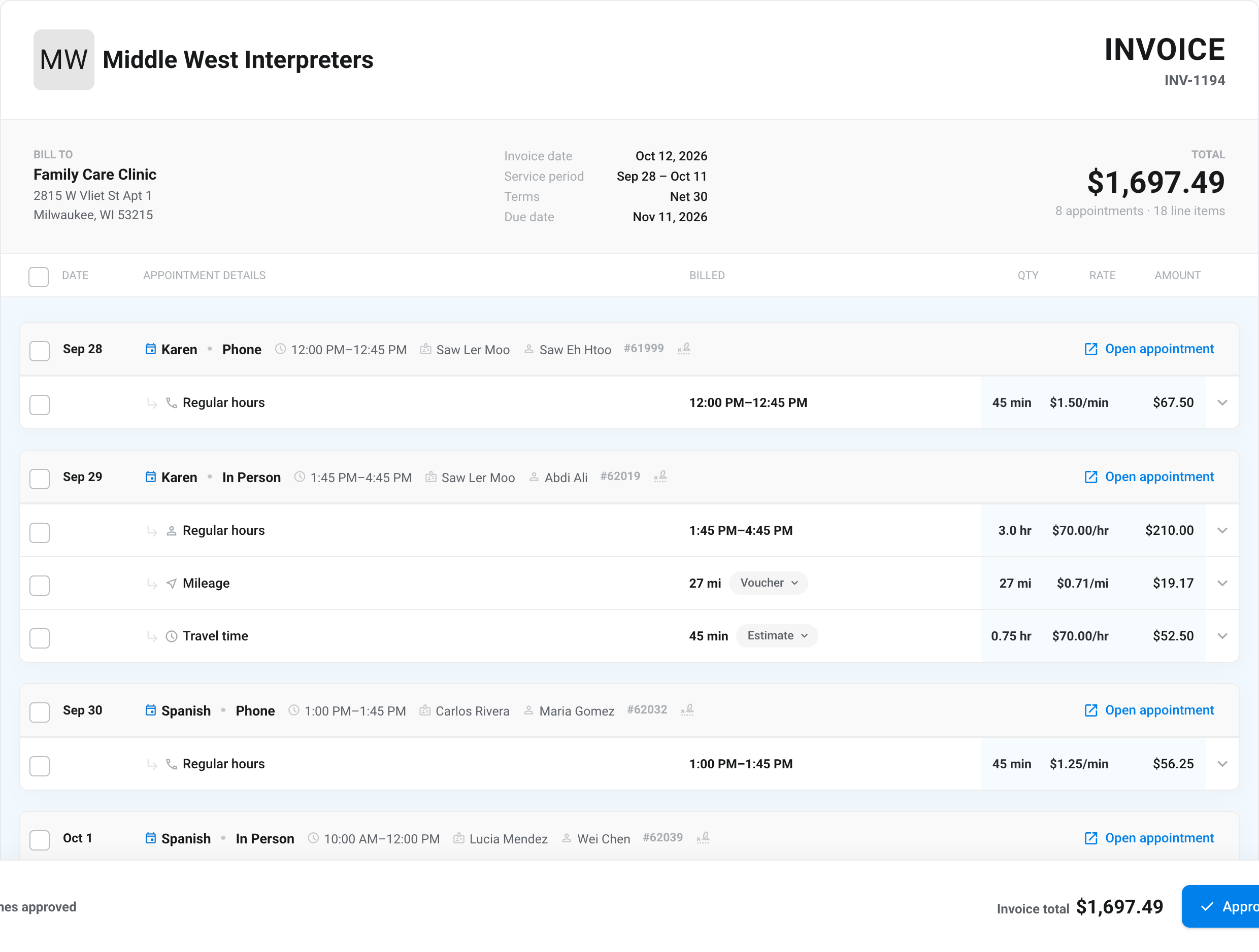The height and width of the screenshot is (952, 1259).
Task: Click the INV-1194 invoice number
Action: [1195, 81]
